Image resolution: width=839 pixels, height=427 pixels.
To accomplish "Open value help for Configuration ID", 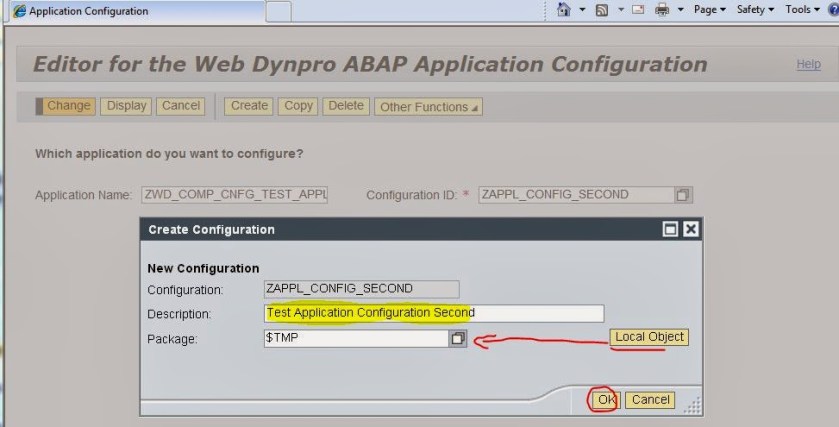I will pyautogui.click(x=683, y=195).
